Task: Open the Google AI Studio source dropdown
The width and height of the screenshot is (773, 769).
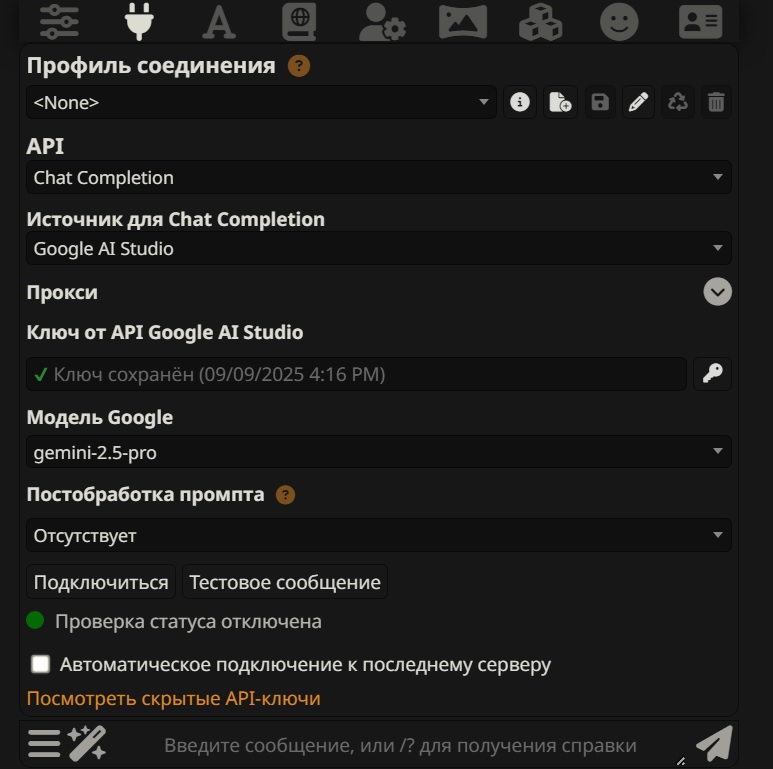Action: [378, 248]
